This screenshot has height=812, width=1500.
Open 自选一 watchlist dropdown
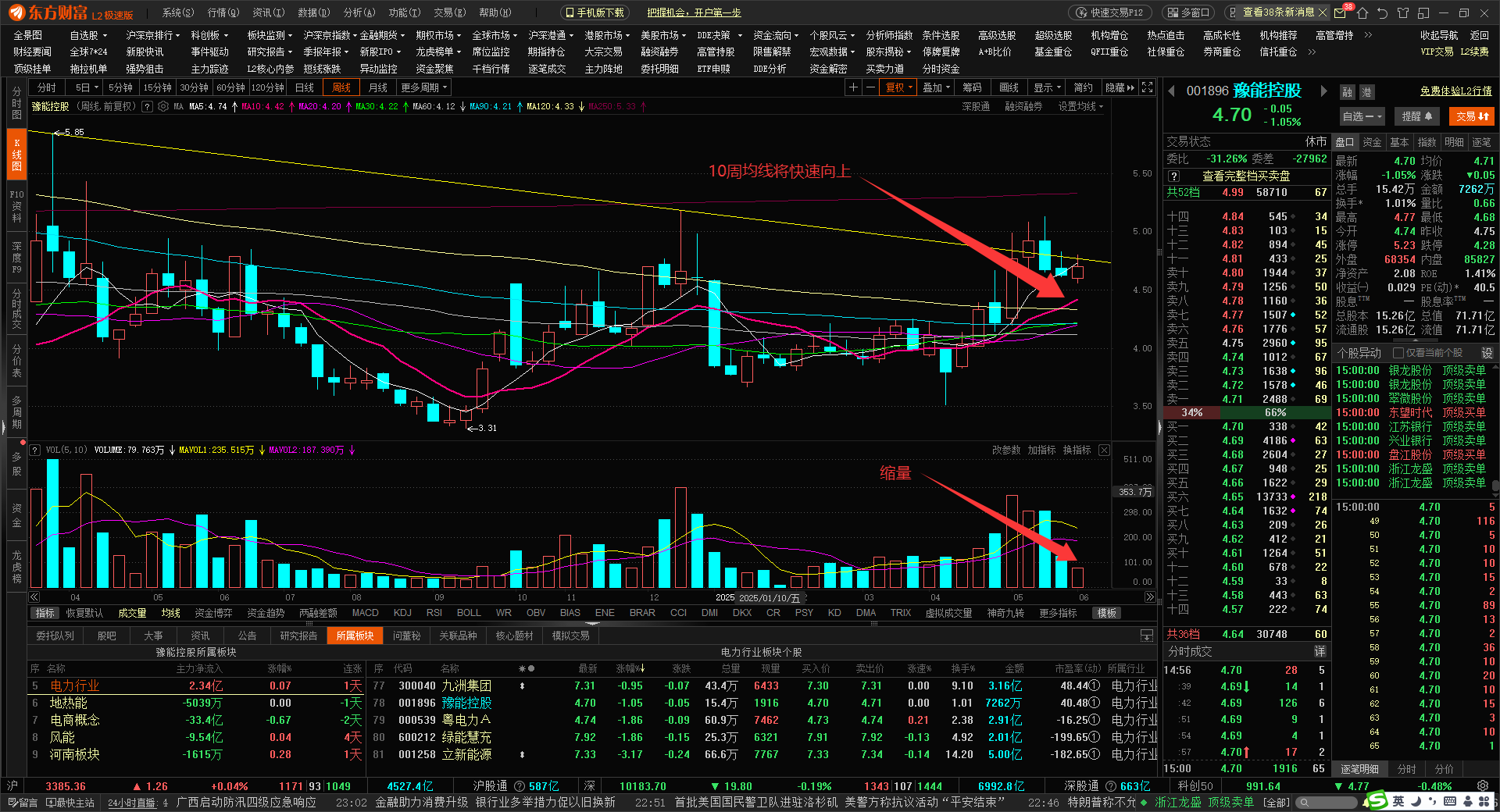(x=1362, y=116)
